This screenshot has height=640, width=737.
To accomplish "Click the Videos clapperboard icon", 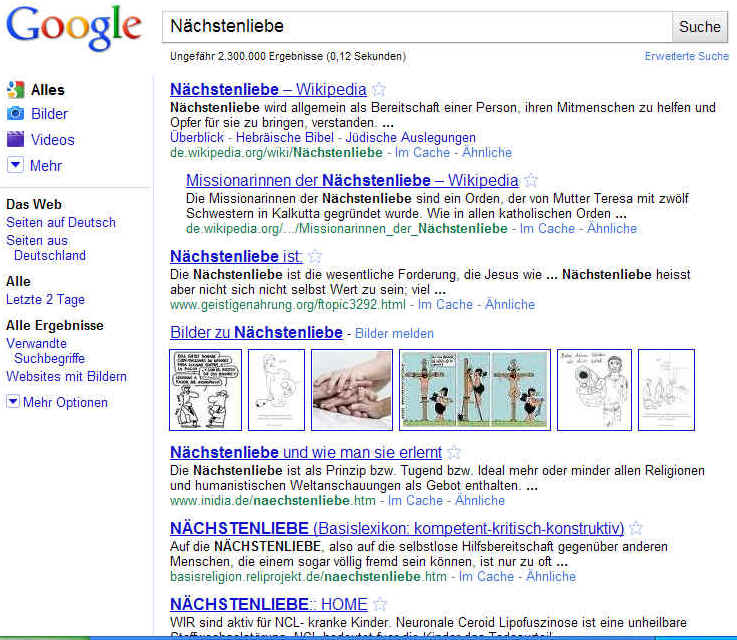I will [16, 139].
